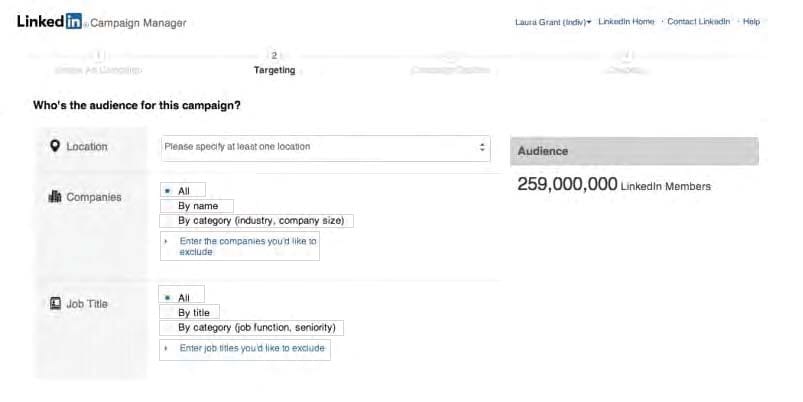Open Laura Grant account menu
This screenshot has width=803, height=402.
point(553,23)
